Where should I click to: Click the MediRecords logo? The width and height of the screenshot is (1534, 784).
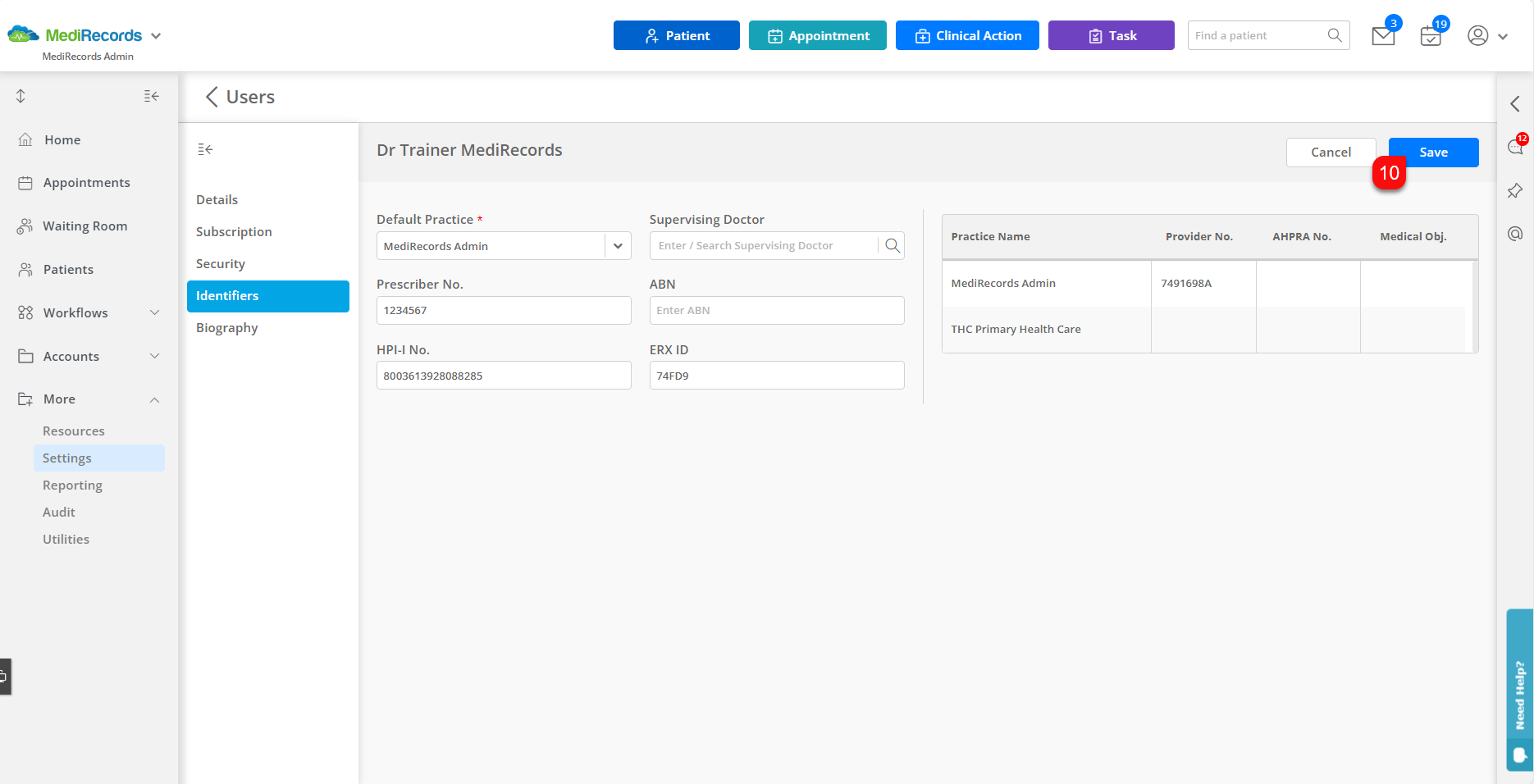[75, 35]
